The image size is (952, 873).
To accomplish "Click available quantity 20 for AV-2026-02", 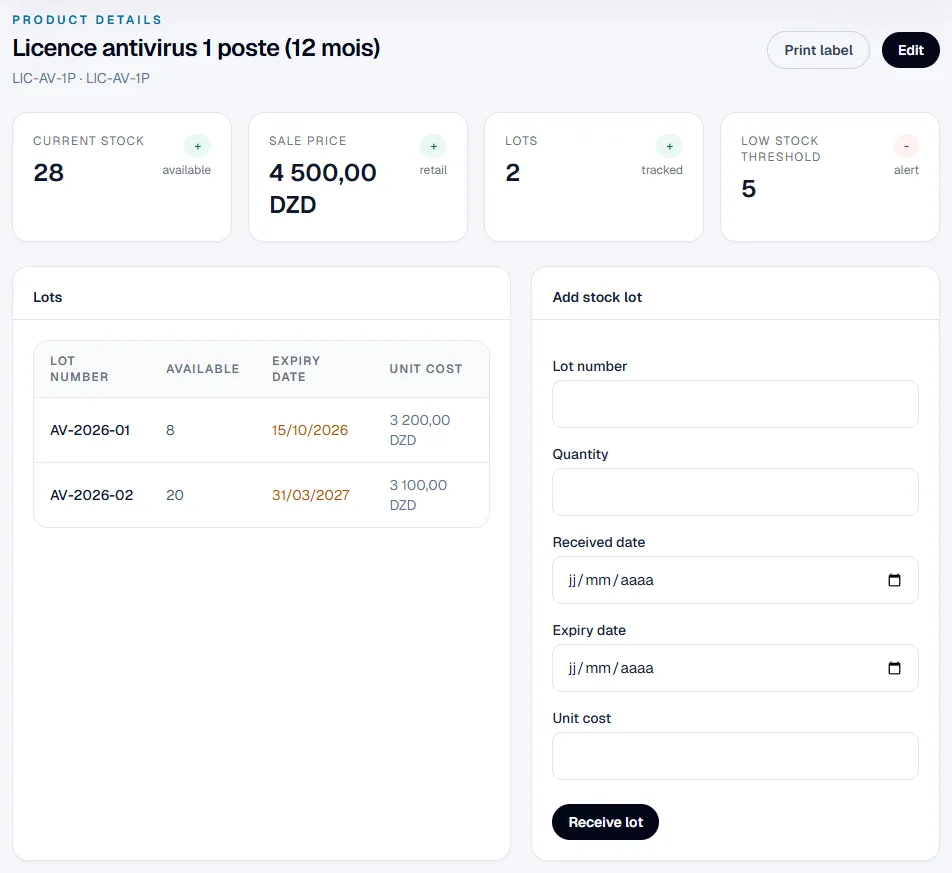I will tap(175, 495).
